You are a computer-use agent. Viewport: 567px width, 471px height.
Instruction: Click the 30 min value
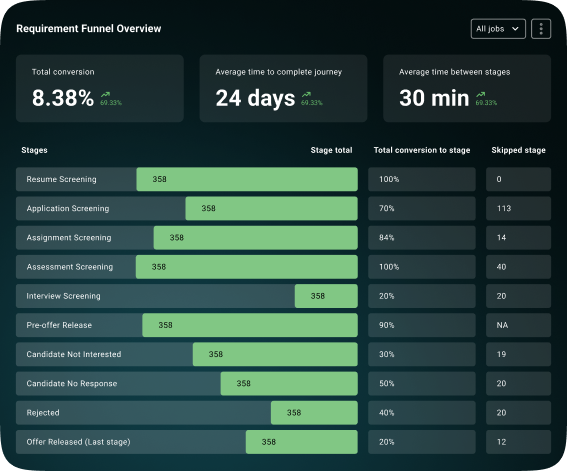coord(434,98)
